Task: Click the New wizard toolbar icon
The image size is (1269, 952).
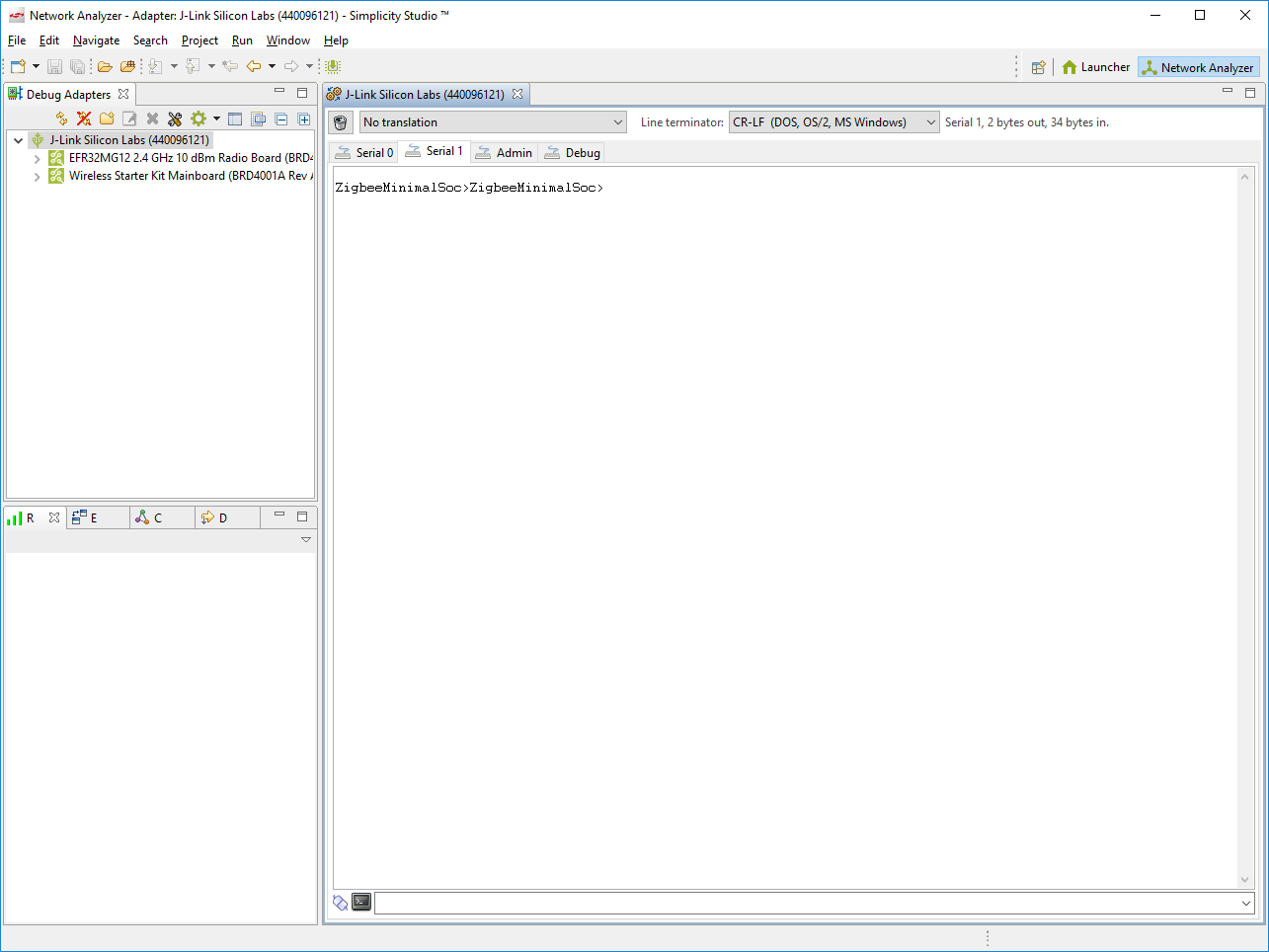Action: (18, 66)
